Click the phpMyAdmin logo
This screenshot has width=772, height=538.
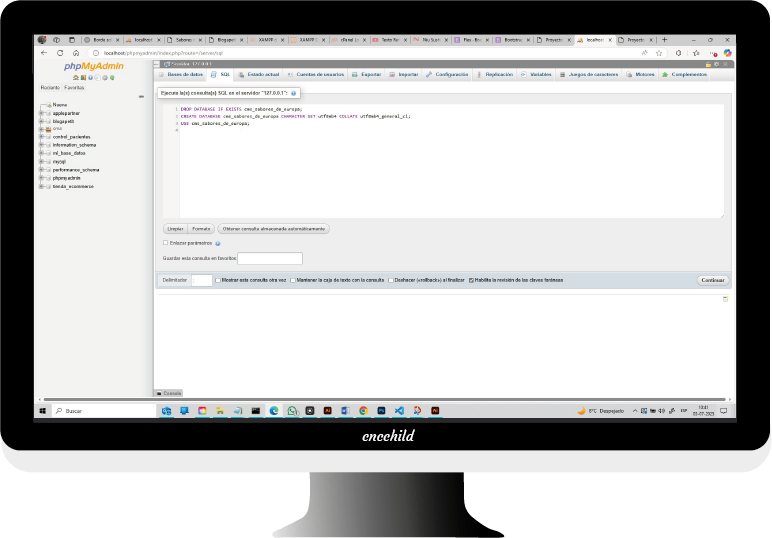[95, 67]
